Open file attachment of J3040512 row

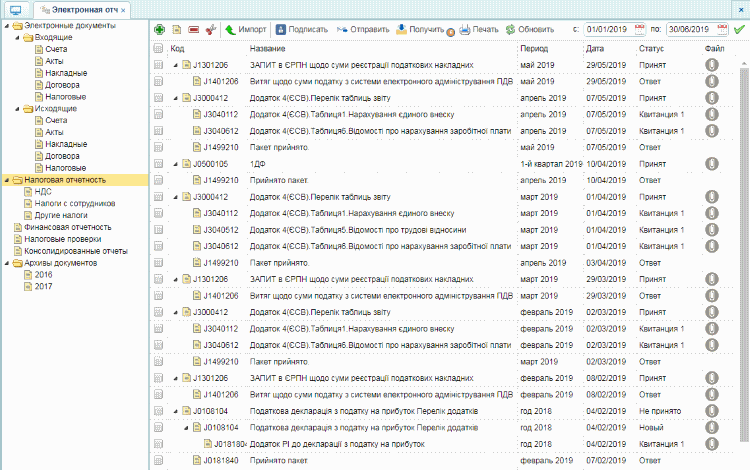pos(712,230)
